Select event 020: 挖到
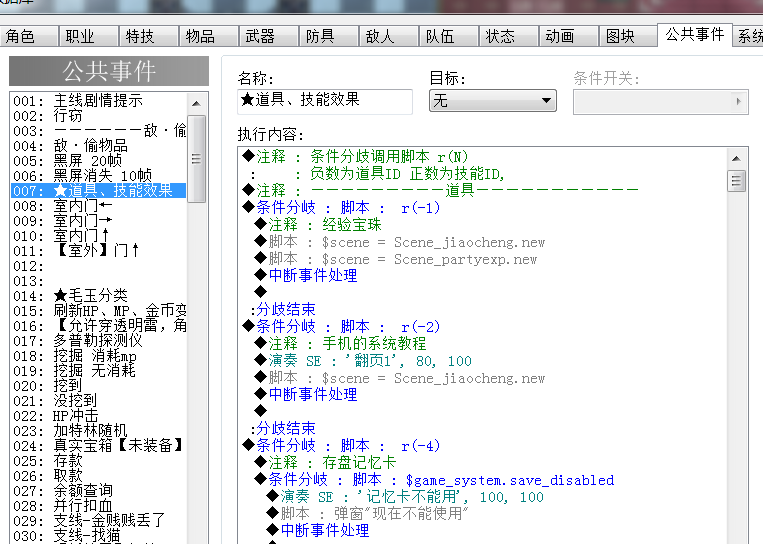The image size is (763, 544). (99, 386)
